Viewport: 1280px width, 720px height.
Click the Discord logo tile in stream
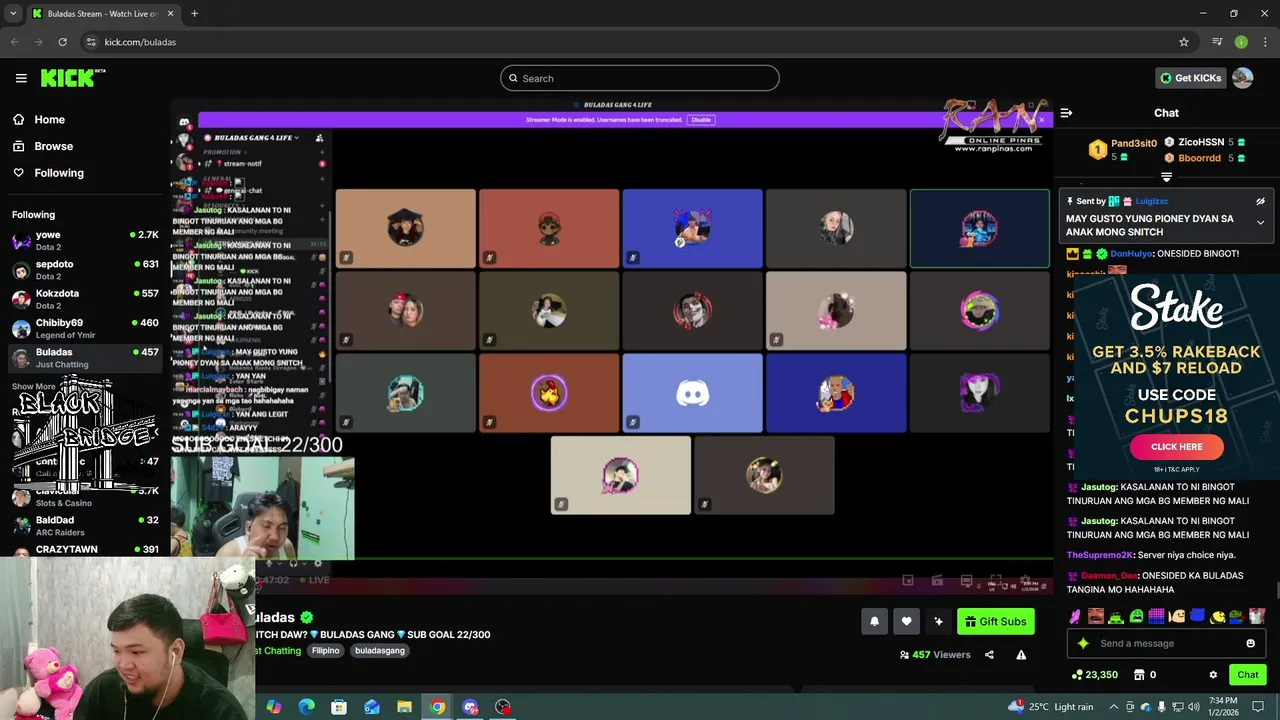[692, 393]
